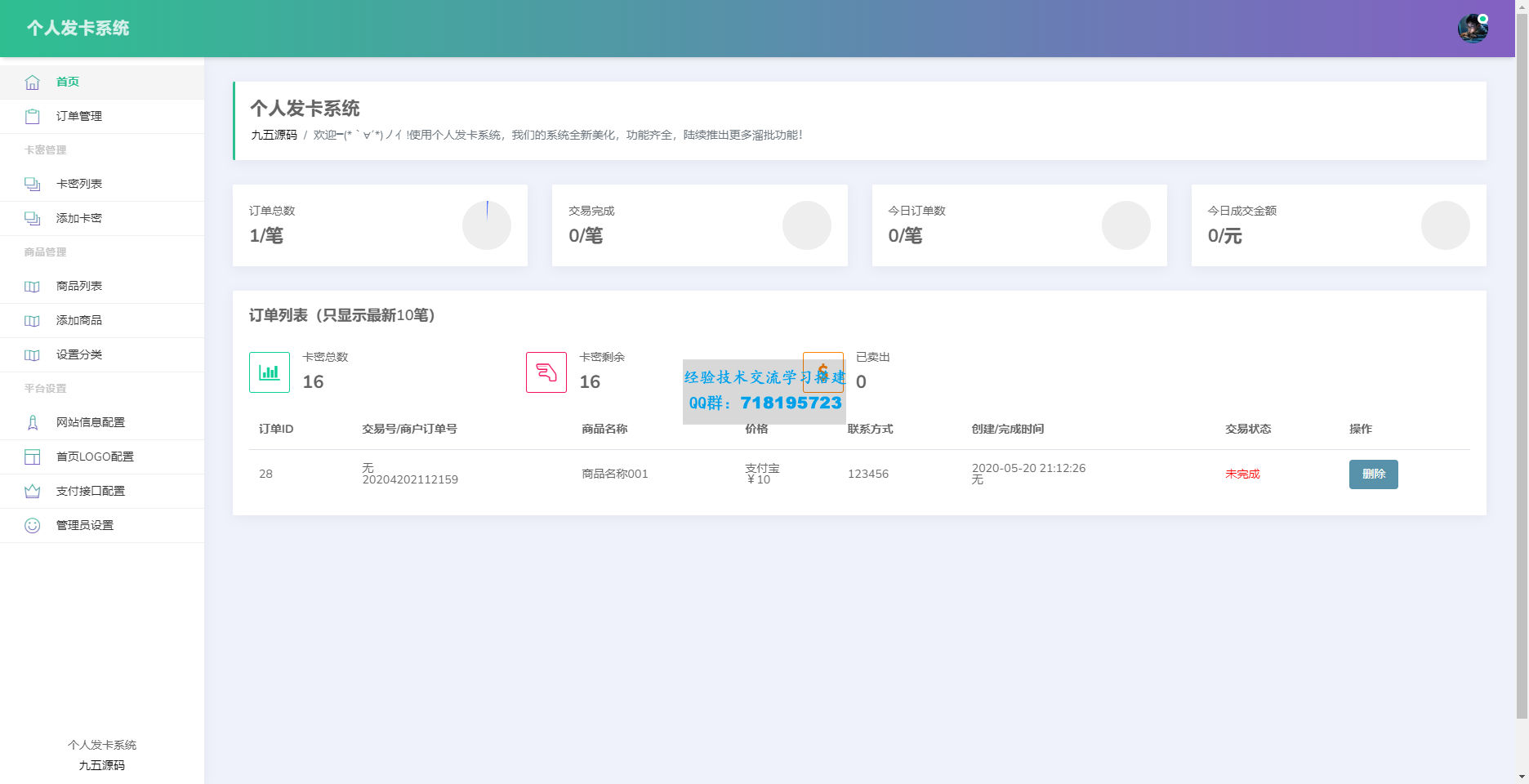Viewport: 1529px width, 784px height.
Task: Click the 删除 button on order 28
Action: point(1373,474)
